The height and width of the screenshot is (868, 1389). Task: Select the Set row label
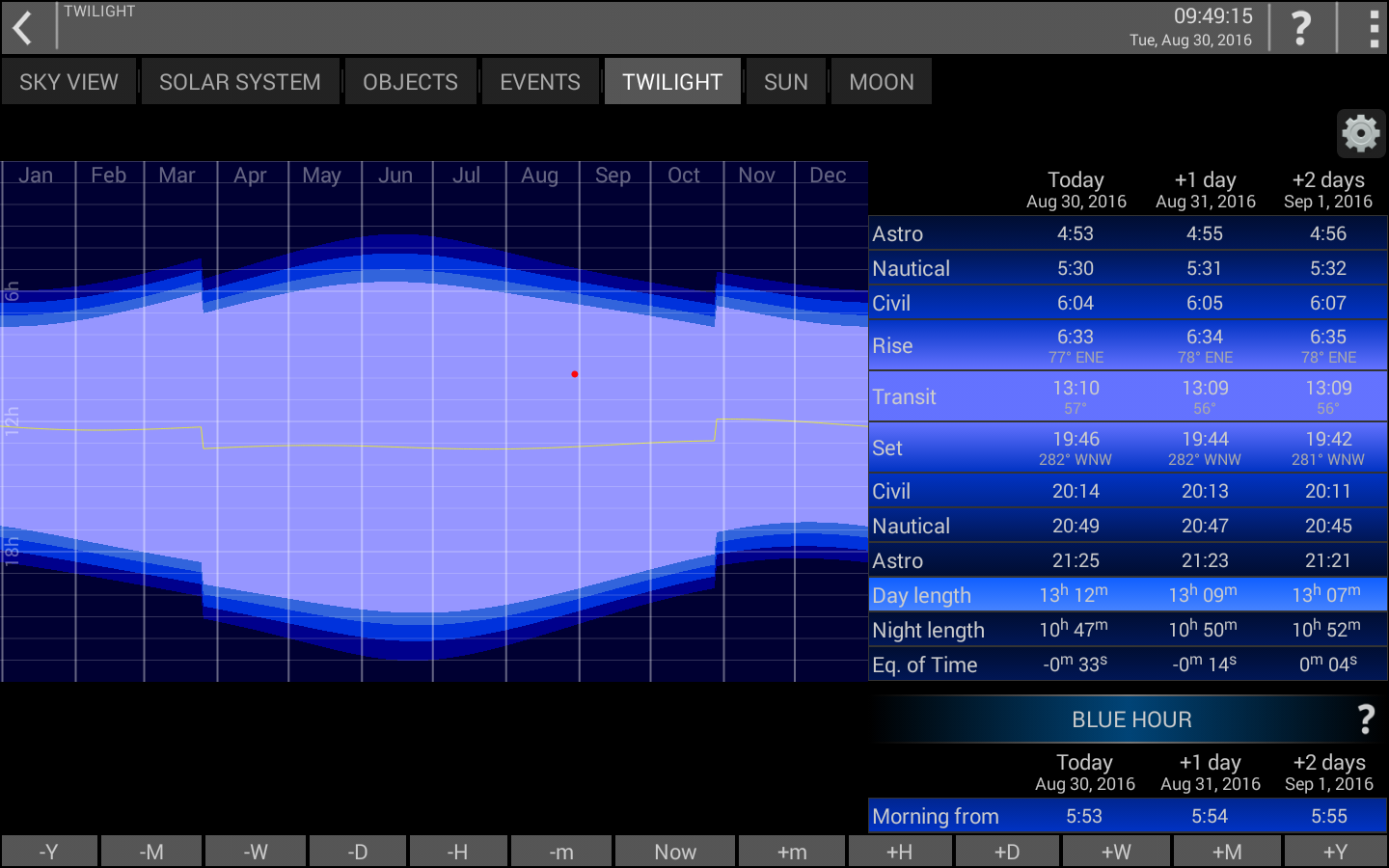[887, 448]
